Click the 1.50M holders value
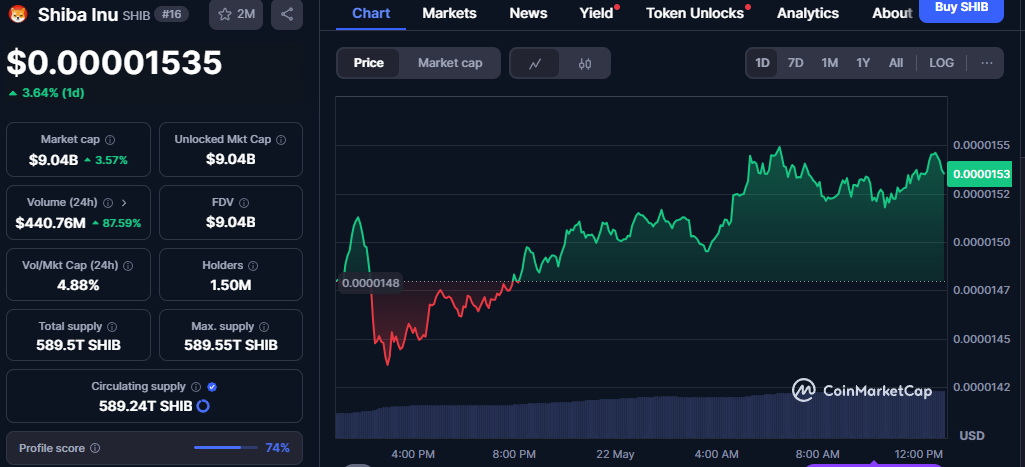Viewport: 1025px width, 467px height. pyautogui.click(x=231, y=285)
